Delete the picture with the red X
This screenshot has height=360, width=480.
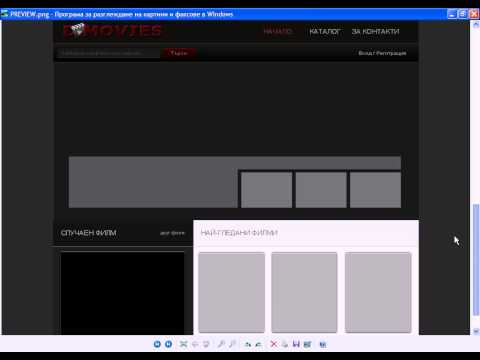pyautogui.click(x=273, y=344)
